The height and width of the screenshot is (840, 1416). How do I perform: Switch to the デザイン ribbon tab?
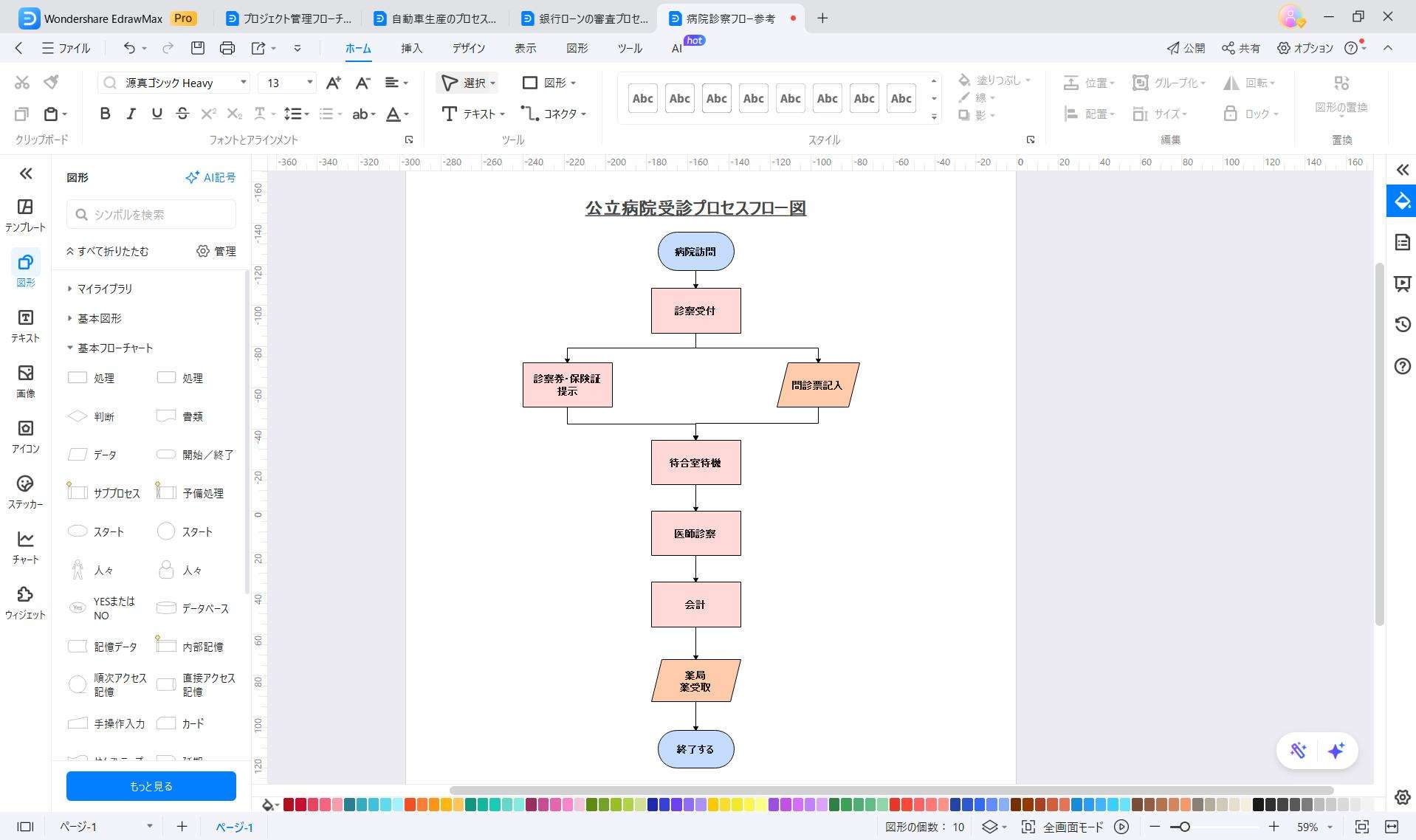[469, 48]
